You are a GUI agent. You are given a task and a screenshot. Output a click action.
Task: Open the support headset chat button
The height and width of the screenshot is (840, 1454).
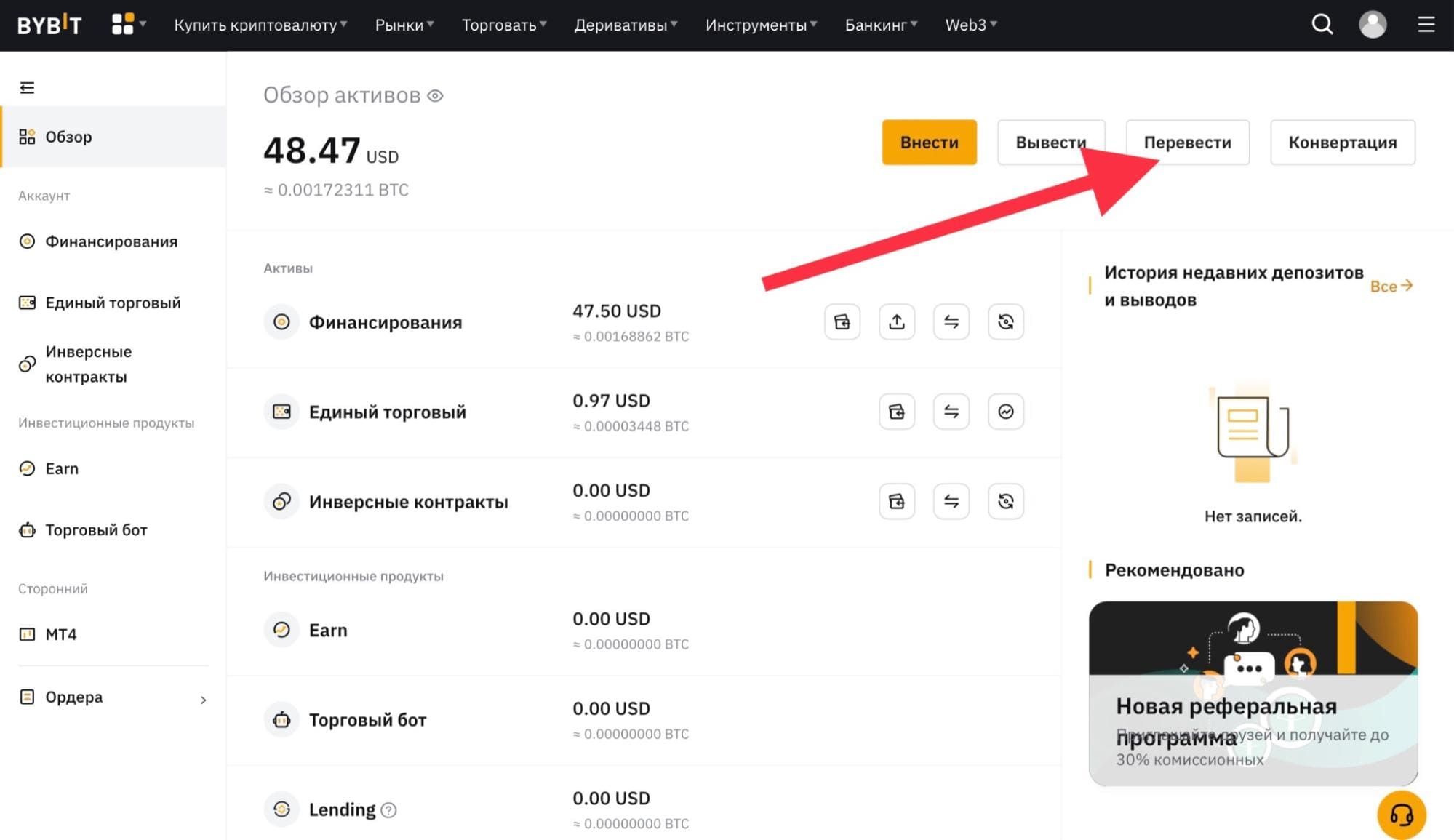point(1401,815)
